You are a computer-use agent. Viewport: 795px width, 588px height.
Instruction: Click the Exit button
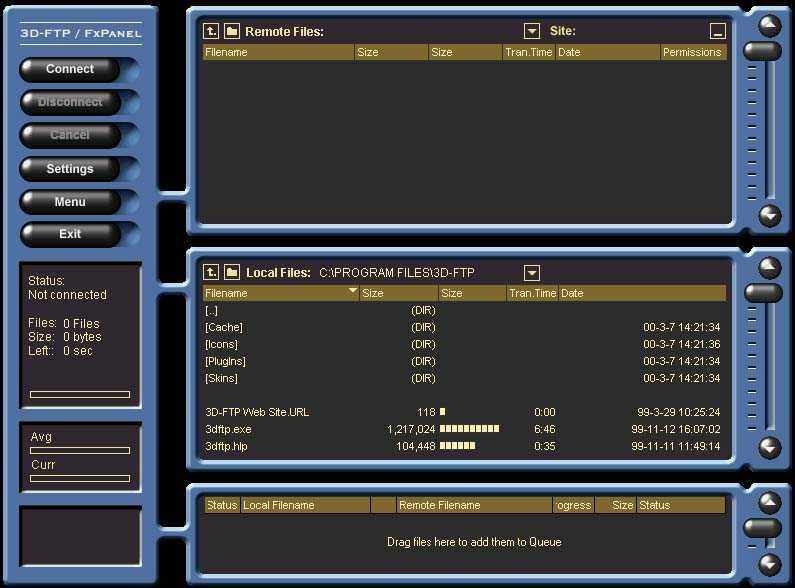[70, 234]
